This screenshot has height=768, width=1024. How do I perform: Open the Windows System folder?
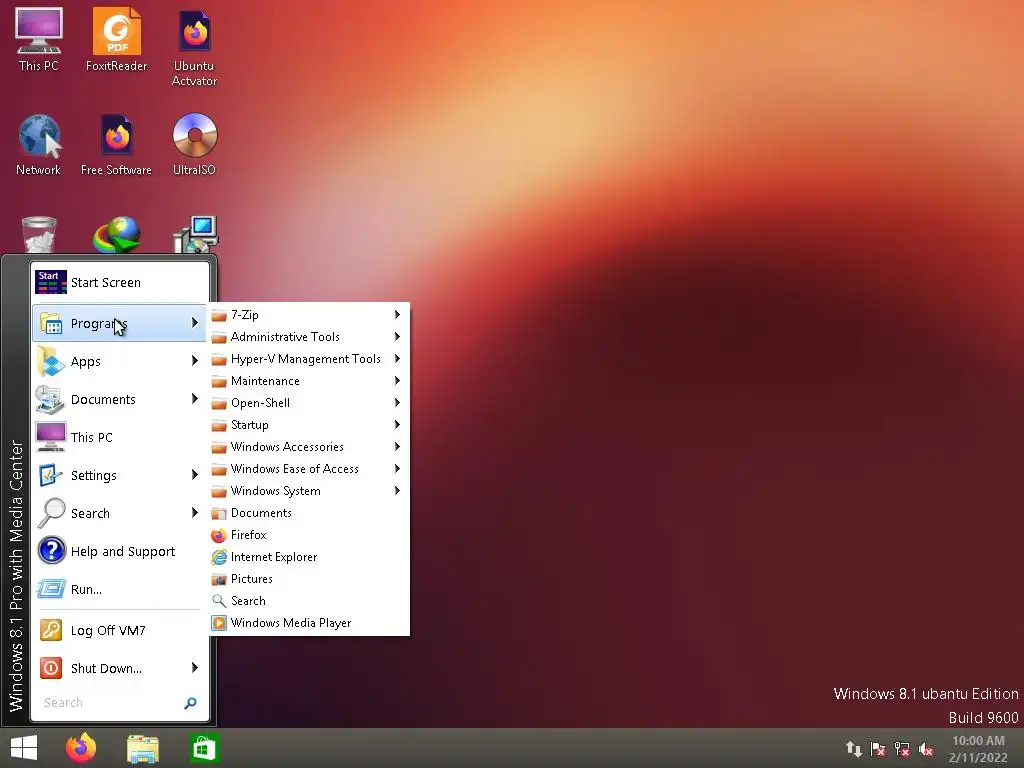tap(308, 491)
